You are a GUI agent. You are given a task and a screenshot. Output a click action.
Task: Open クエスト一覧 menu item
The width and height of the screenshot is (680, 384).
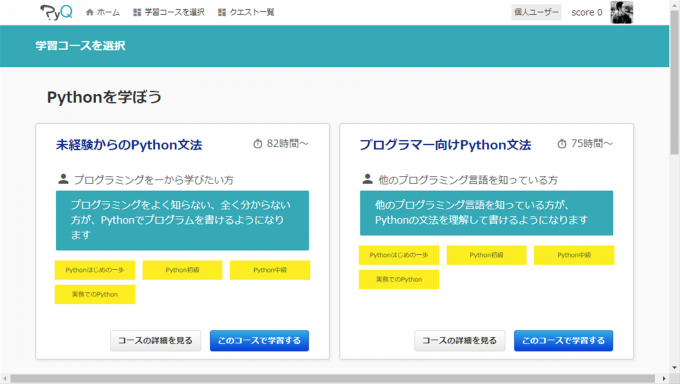[x=246, y=12]
